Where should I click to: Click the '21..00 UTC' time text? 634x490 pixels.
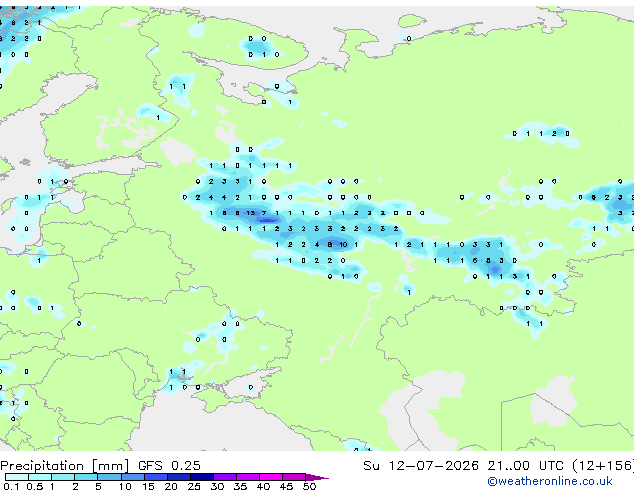pyautogui.click(x=525, y=466)
